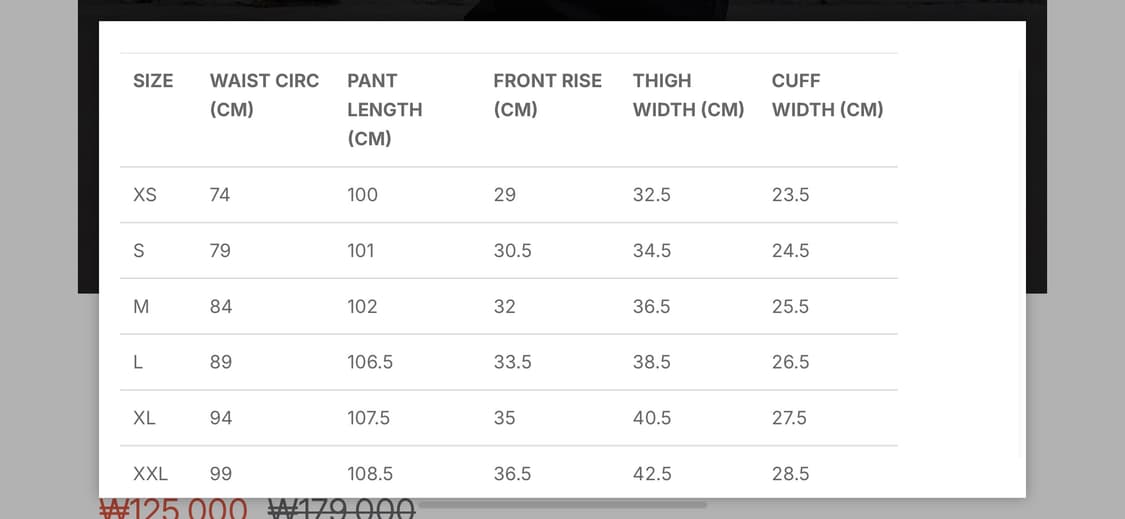The image size is (1125, 519).
Task: Click the waist value 84 for size M
Action: click(x=221, y=307)
